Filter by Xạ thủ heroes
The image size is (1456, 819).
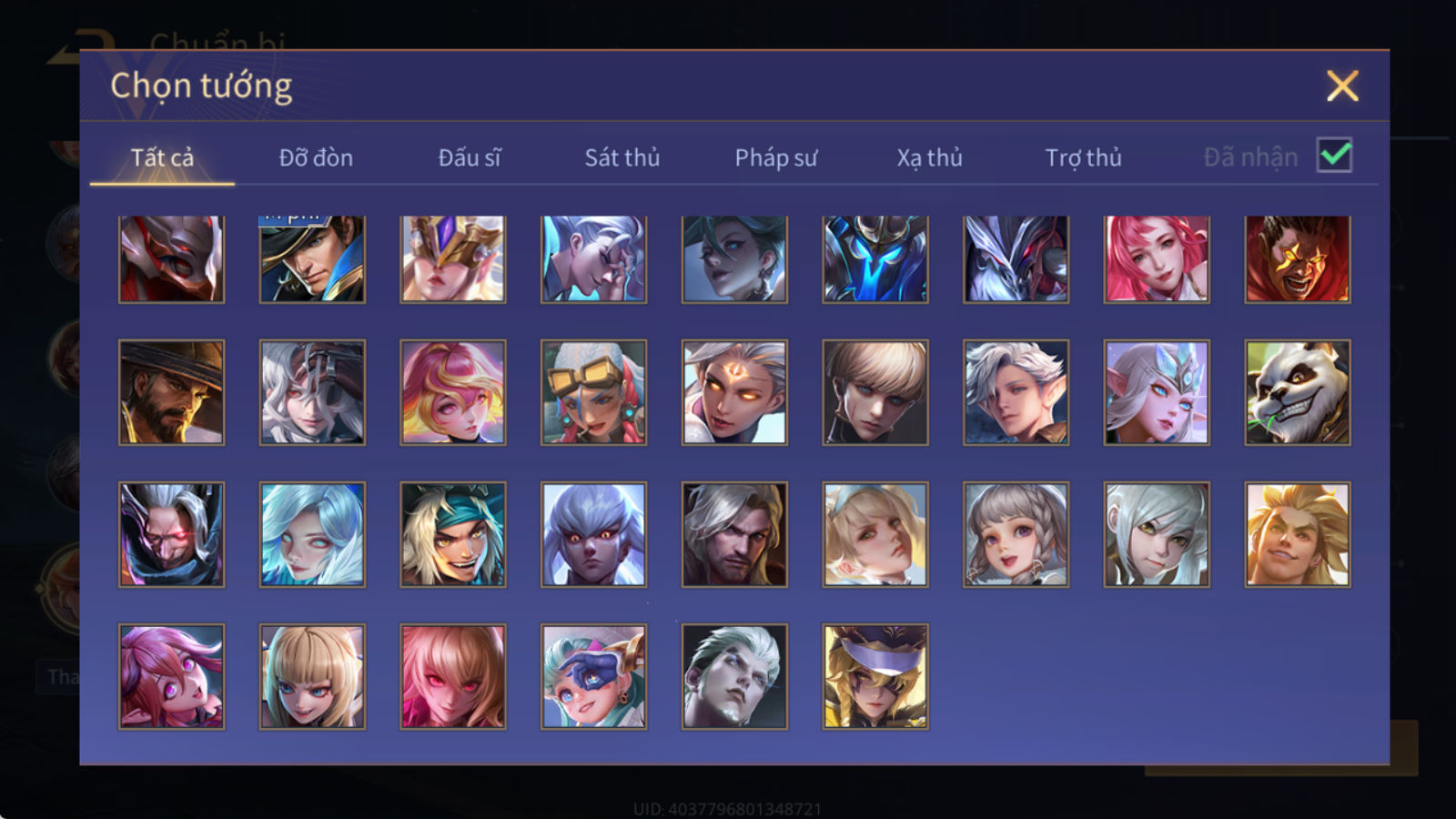(x=929, y=157)
